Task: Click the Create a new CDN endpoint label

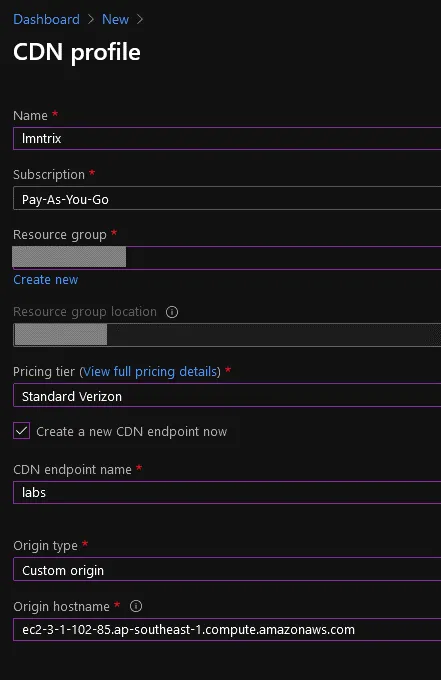Action: click(131, 432)
